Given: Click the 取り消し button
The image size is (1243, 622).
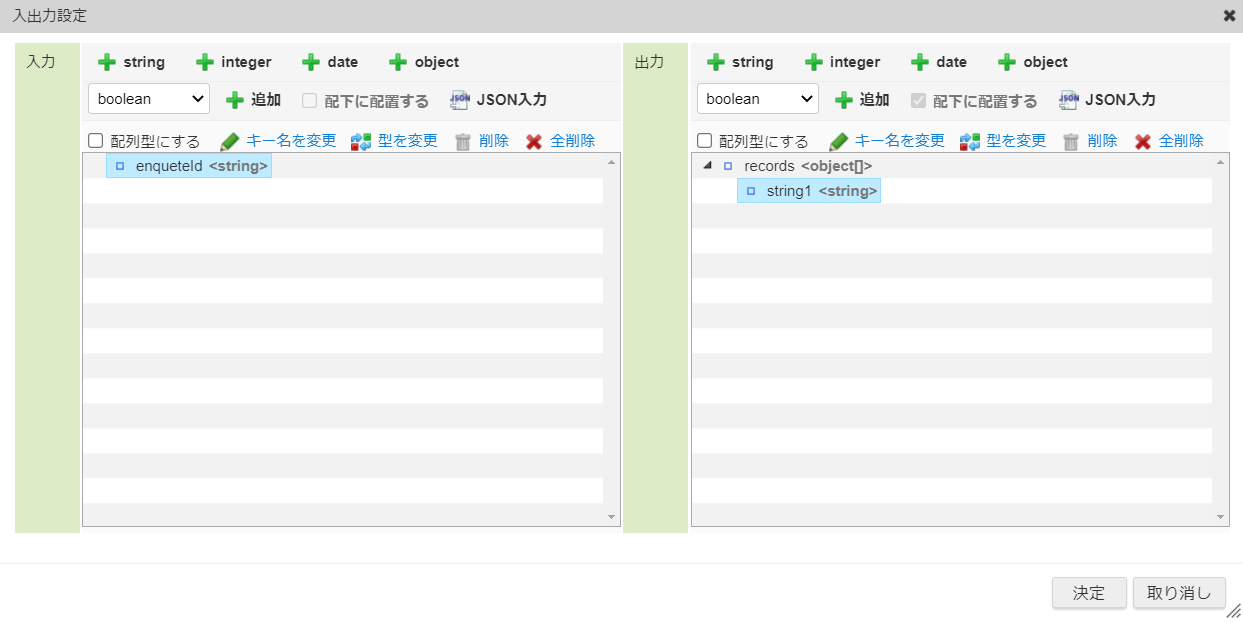Looking at the screenshot, I should (1179, 593).
